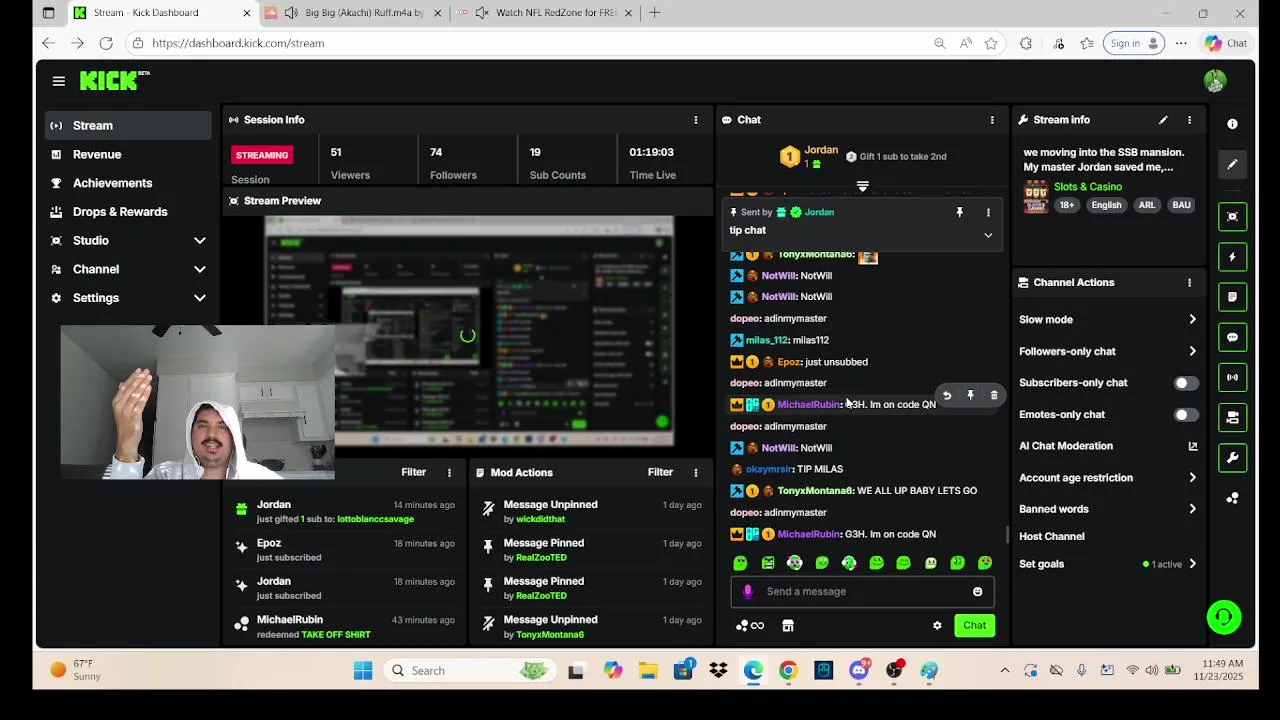Switch to the Watch NFL RedZone browser tab
The height and width of the screenshot is (720, 1280).
[544, 13]
